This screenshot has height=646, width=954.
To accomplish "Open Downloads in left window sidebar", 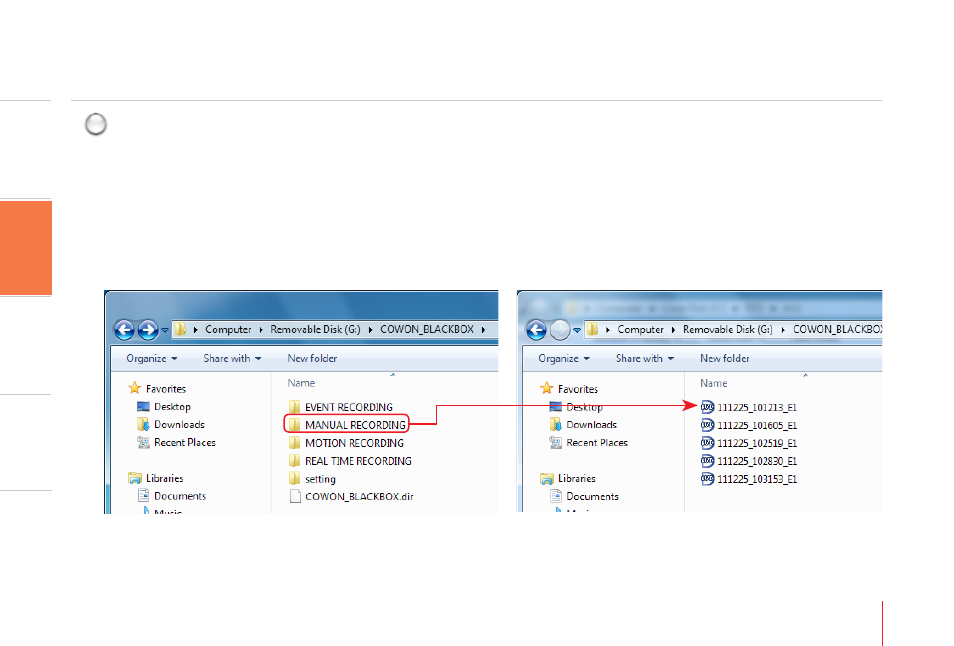I will (x=171, y=425).
